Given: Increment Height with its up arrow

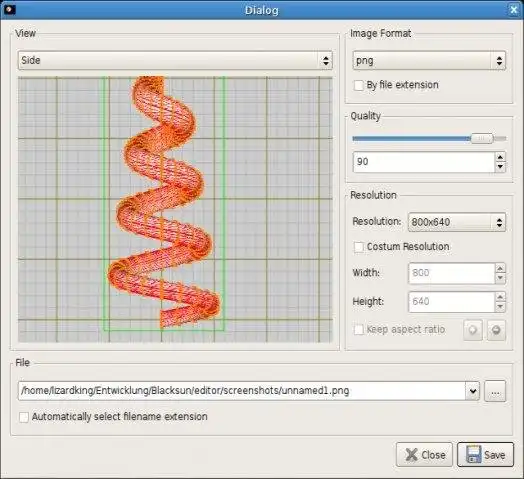Looking at the screenshot, I should [x=500, y=297].
